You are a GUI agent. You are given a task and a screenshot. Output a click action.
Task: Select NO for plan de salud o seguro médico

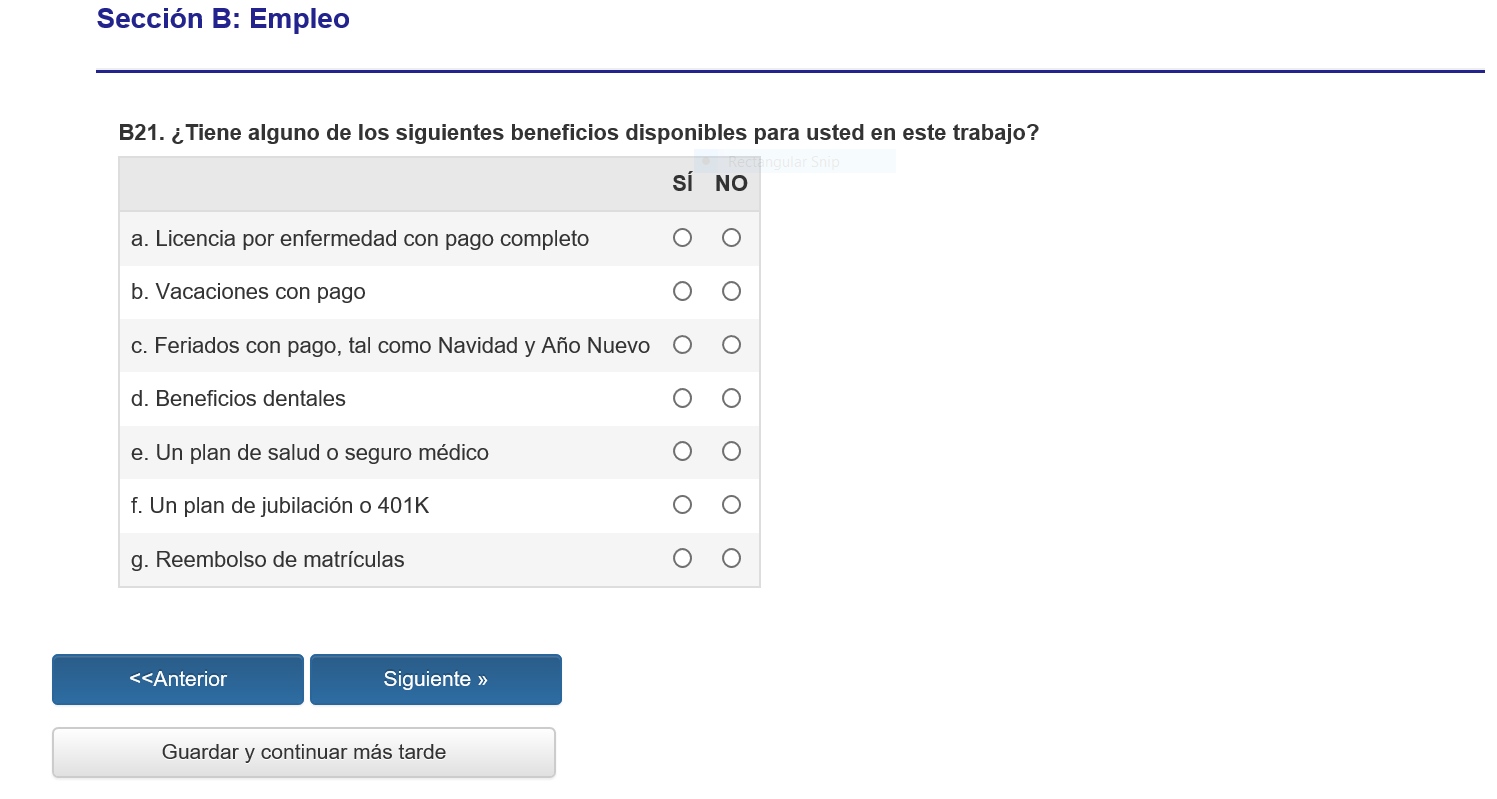(731, 451)
